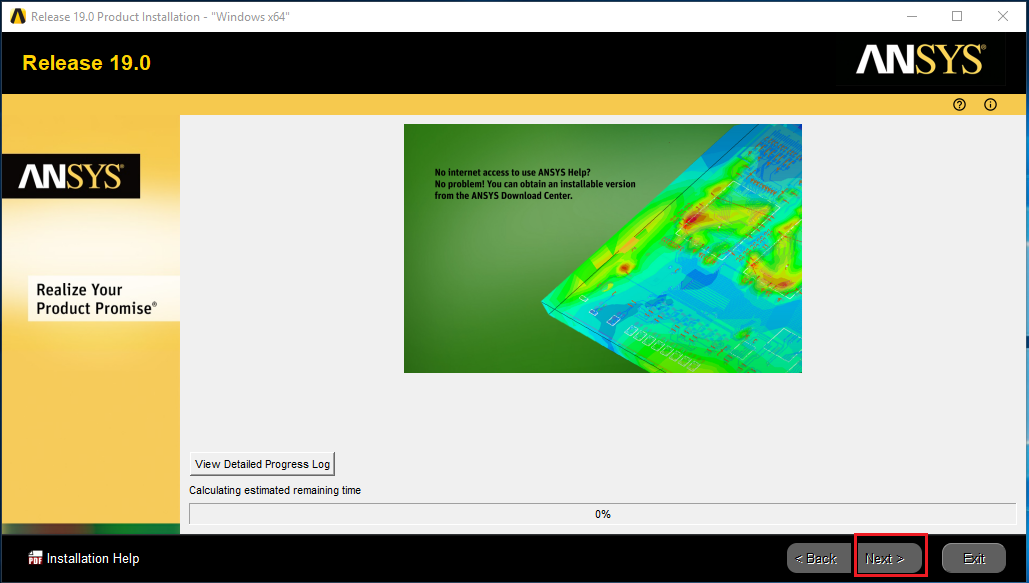The width and height of the screenshot is (1029, 583).
Task: Click 'Realize Your Product Promise' text
Action: [x=96, y=299]
